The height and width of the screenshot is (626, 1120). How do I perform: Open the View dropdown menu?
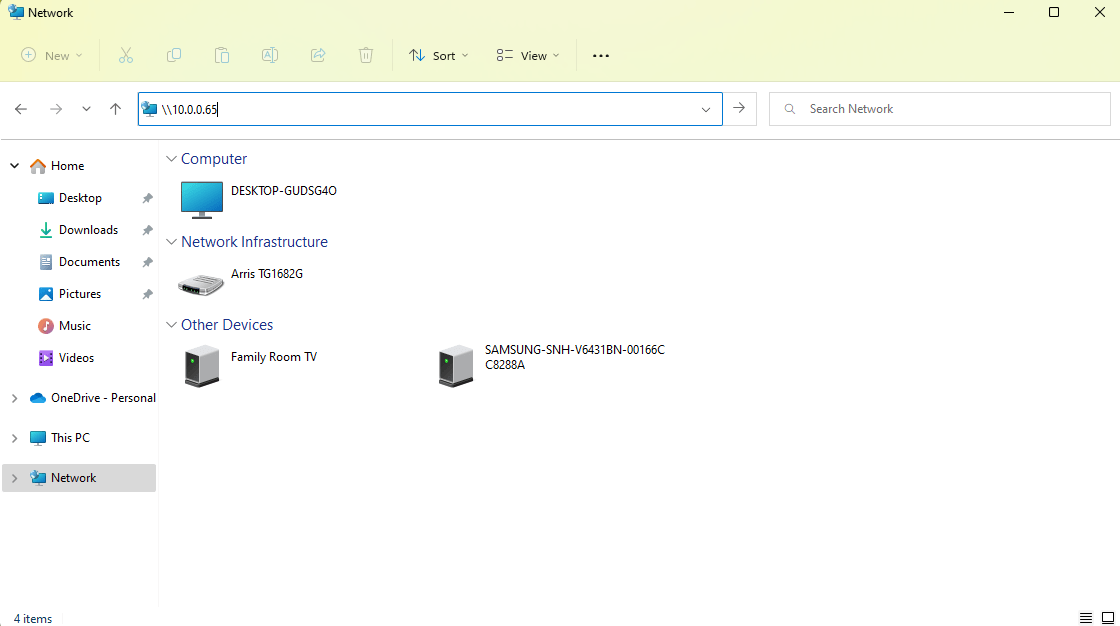coord(528,56)
